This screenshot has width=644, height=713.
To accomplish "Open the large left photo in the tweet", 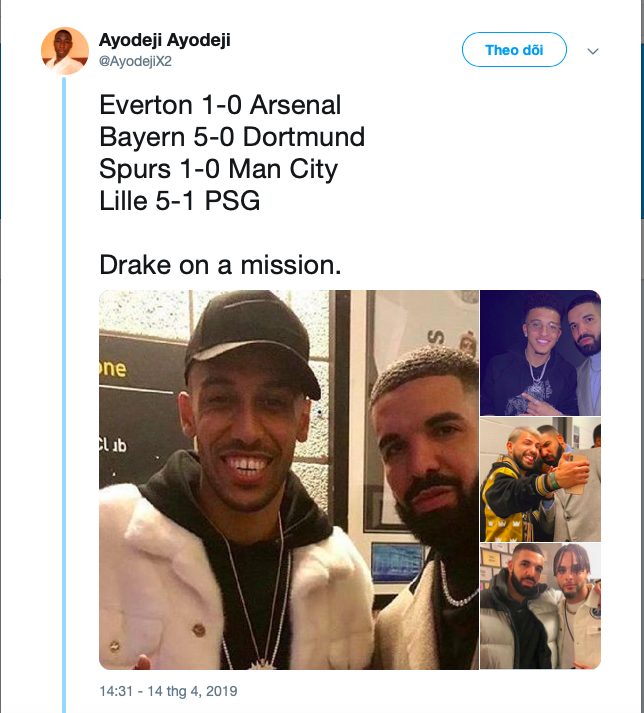I will [289, 480].
